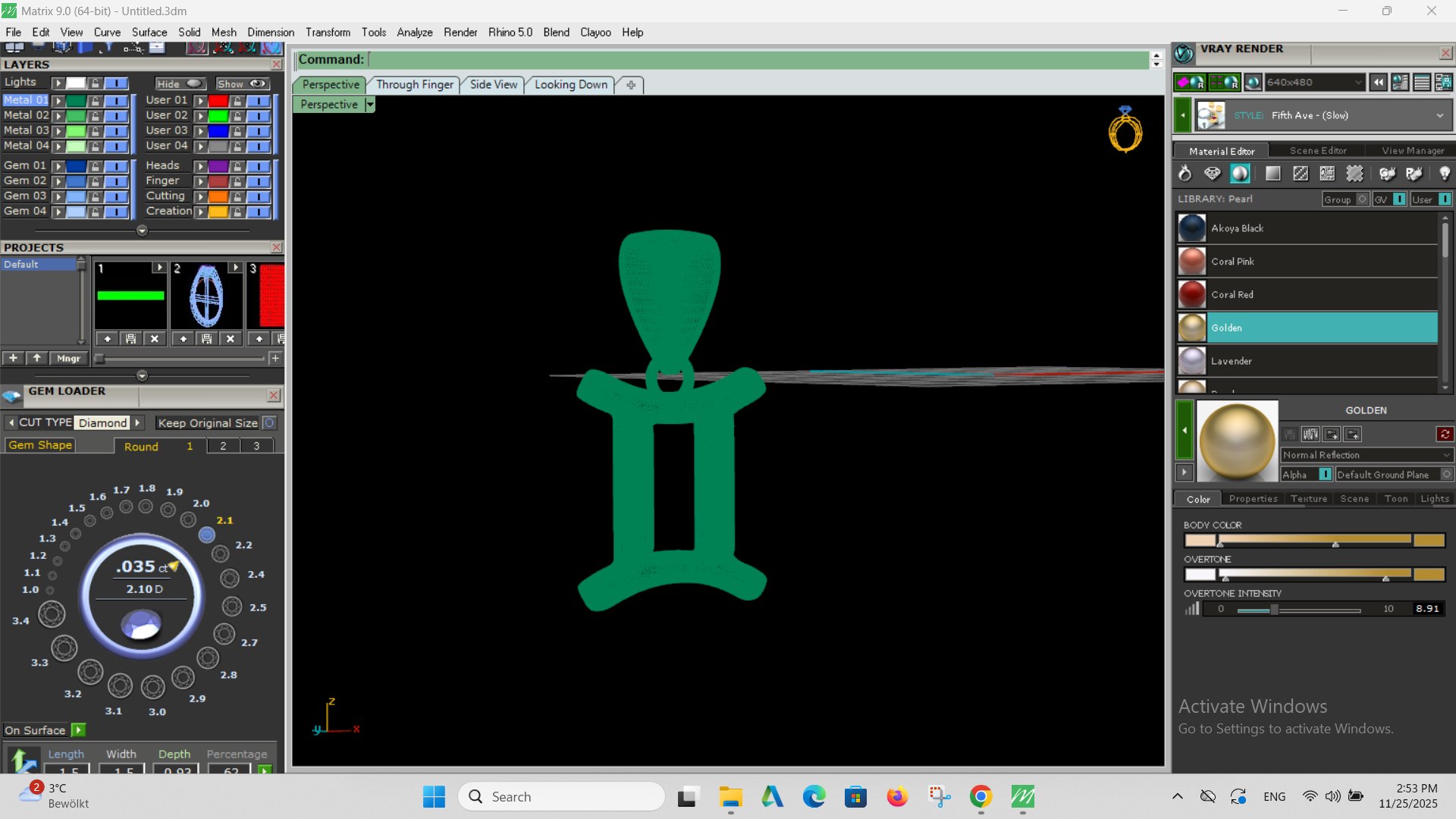Toggle visibility of the Gem 01 layer
The height and width of the screenshot is (819, 1456).
click(x=116, y=166)
